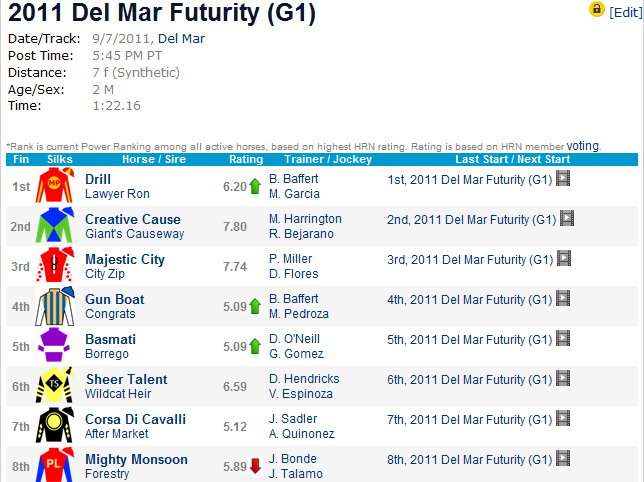Open the video replay icon for Creative Cause
Viewport: 644px width, 482px height.
coord(567,218)
